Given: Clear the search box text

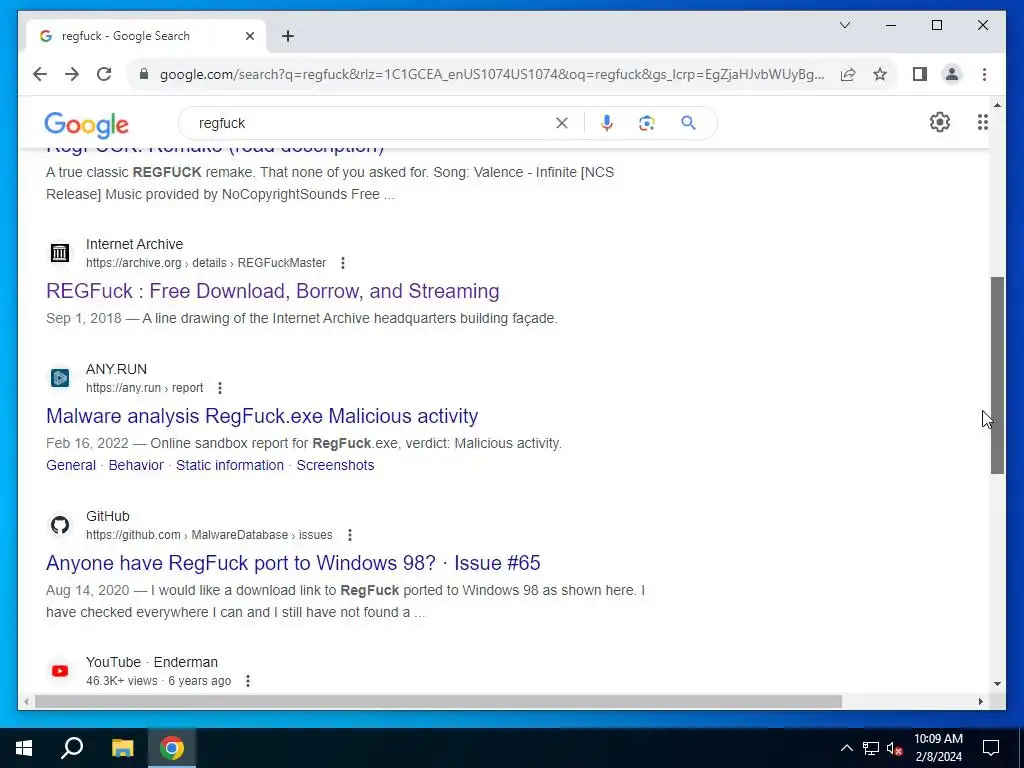Looking at the screenshot, I should click(x=562, y=123).
